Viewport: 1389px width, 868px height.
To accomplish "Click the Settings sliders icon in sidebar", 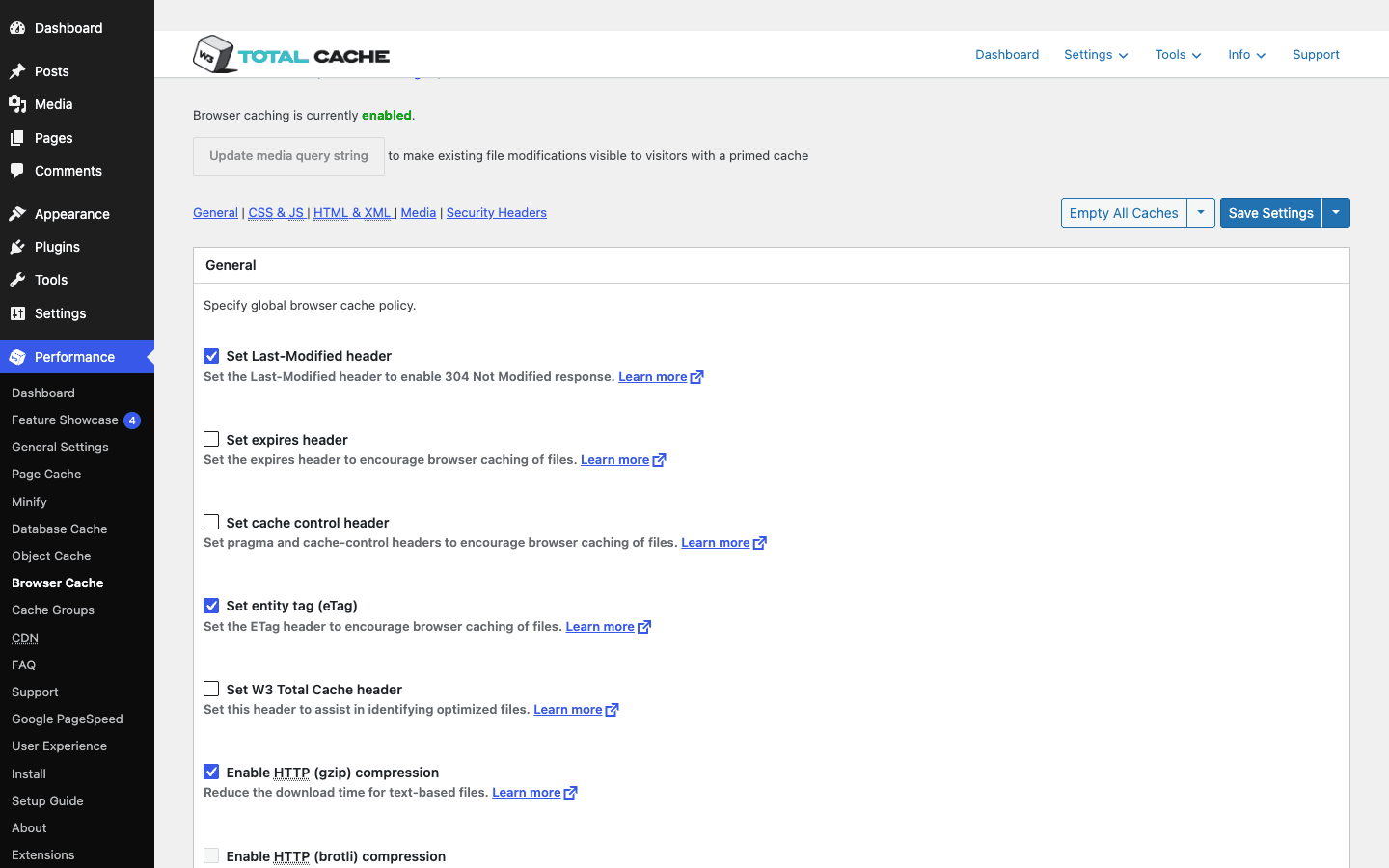I will pos(17,313).
